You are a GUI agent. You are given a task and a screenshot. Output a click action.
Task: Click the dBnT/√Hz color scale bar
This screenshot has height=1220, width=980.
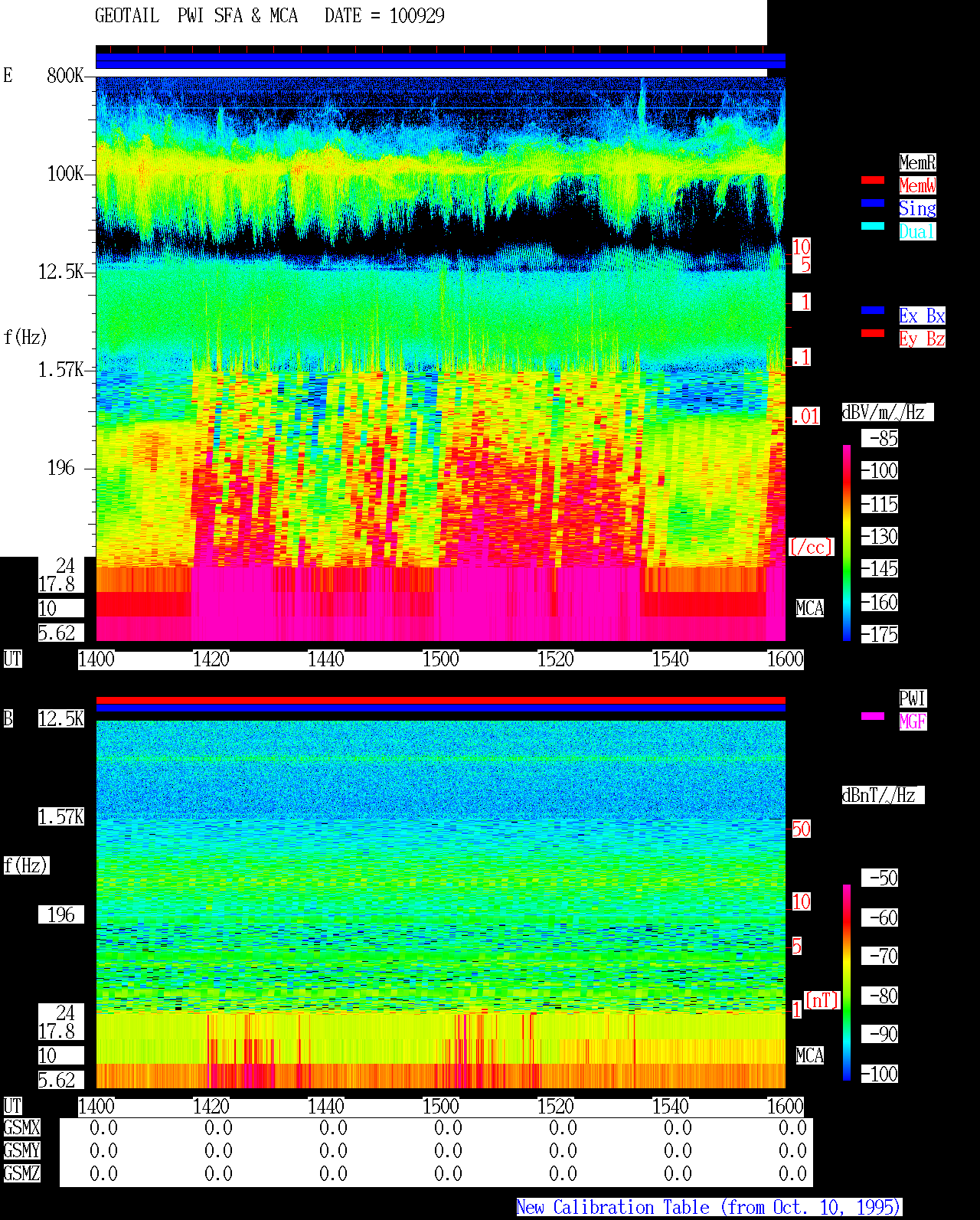click(x=847, y=983)
